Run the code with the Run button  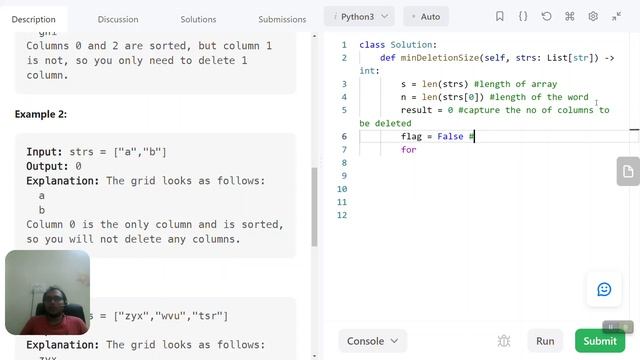(x=545, y=341)
